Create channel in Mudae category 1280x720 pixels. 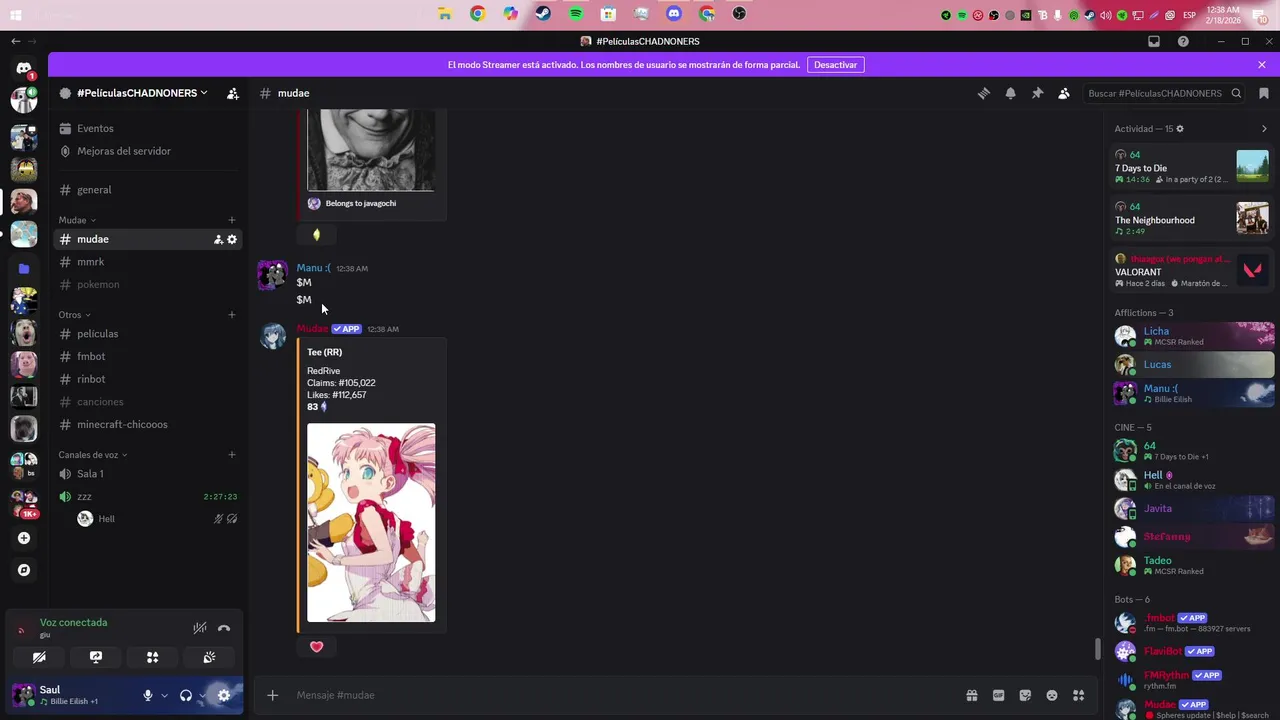pos(232,220)
